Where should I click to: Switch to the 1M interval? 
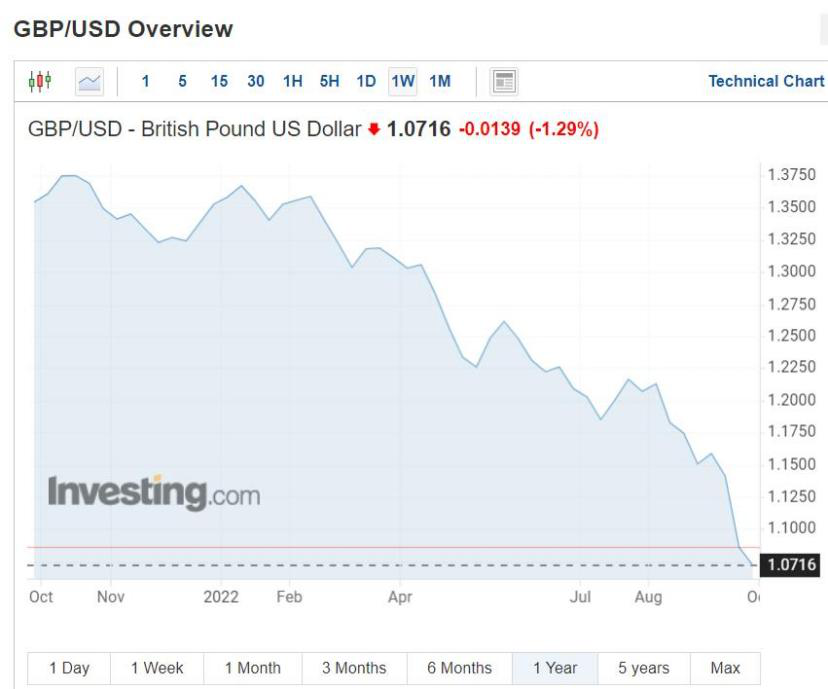coord(440,82)
